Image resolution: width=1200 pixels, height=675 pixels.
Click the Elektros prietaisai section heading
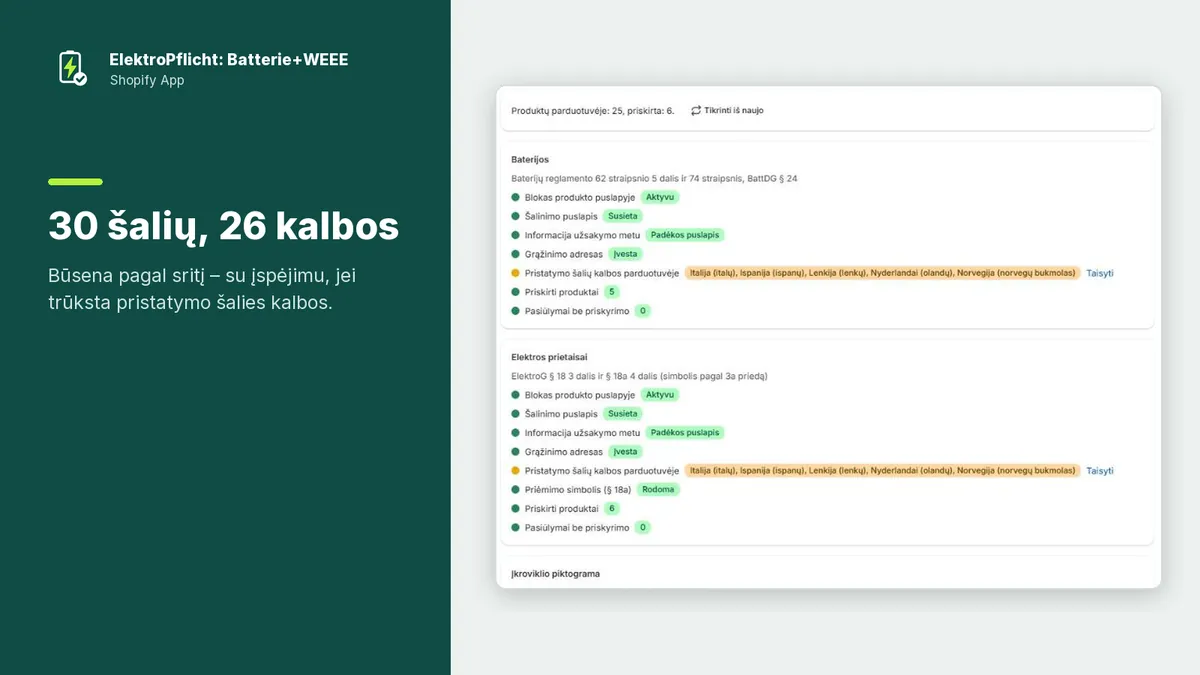coord(549,357)
